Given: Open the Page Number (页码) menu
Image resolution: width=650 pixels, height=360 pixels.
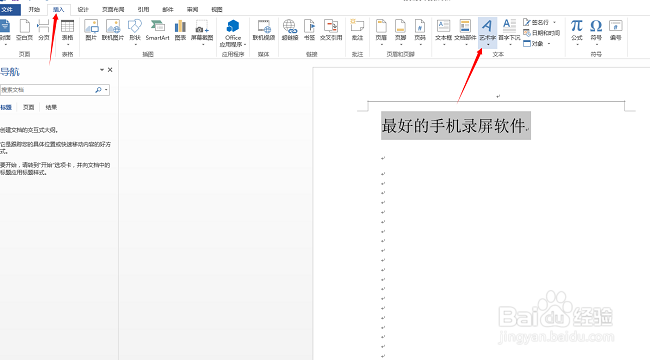Looking at the screenshot, I should [x=420, y=32].
